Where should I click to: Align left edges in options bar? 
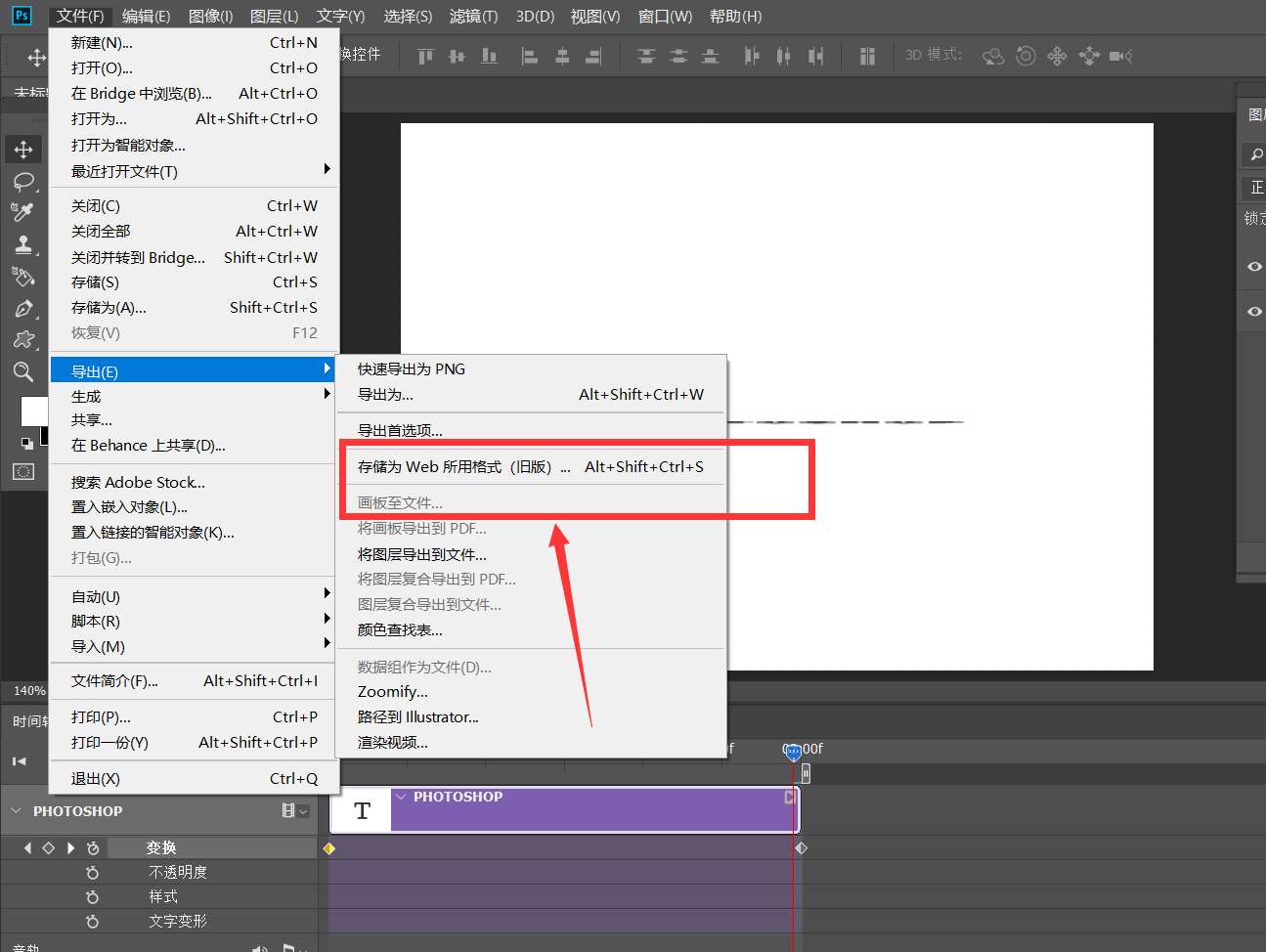tap(530, 56)
